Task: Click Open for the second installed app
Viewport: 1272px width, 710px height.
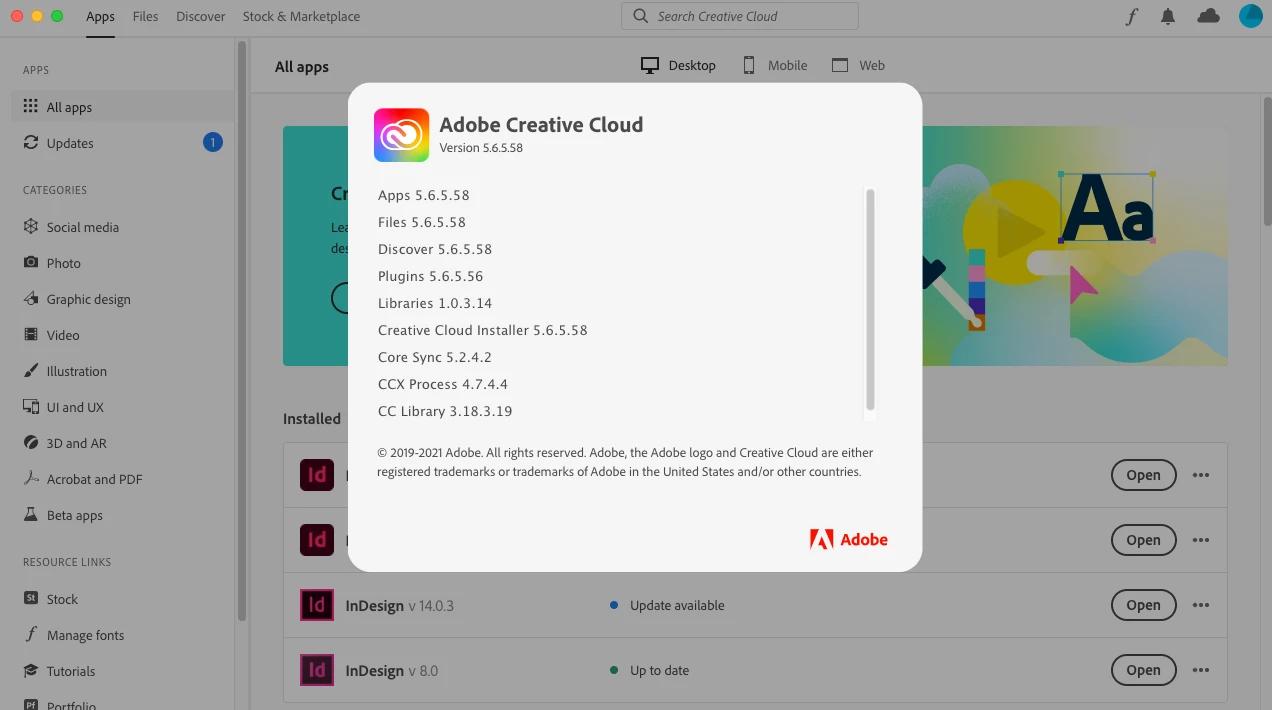Action: click(x=1143, y=540)
